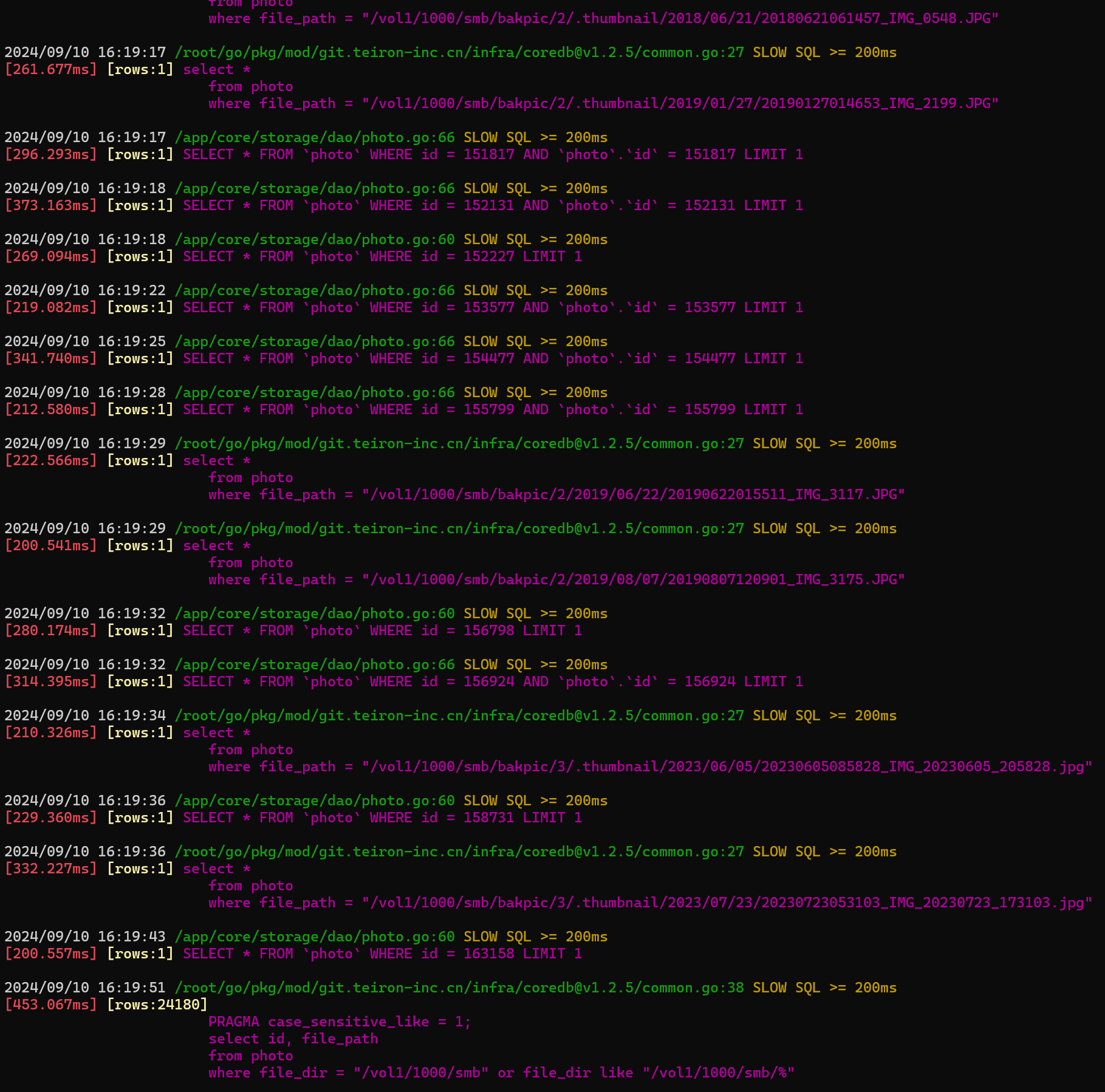Click the [314.395ms] duration entry
This screenshot has width=1105, height=1092.
pyautogui.click(x=50, y=681)
